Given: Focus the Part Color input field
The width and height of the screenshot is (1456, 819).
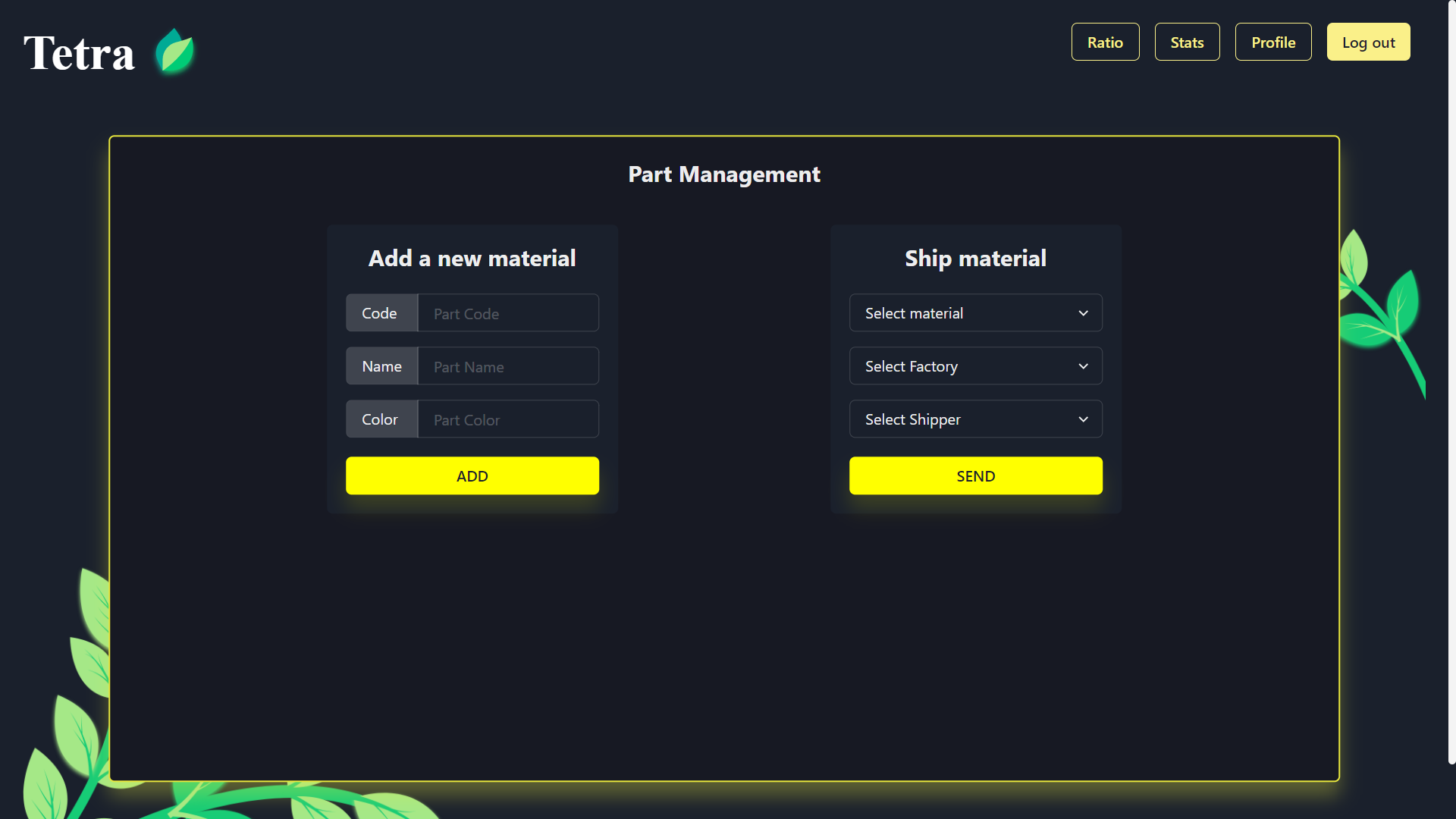Looking at the screenshot, I should pos(508,419).
